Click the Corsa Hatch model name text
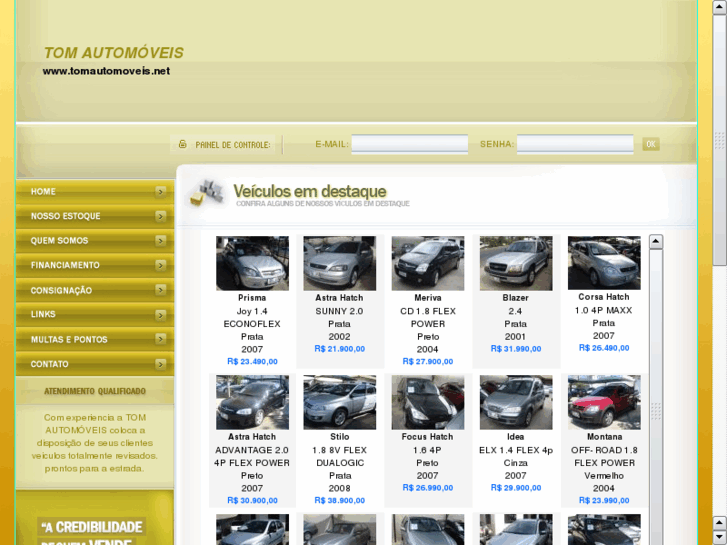This screenshot has width=727, height=545. [x=604, y=297]
